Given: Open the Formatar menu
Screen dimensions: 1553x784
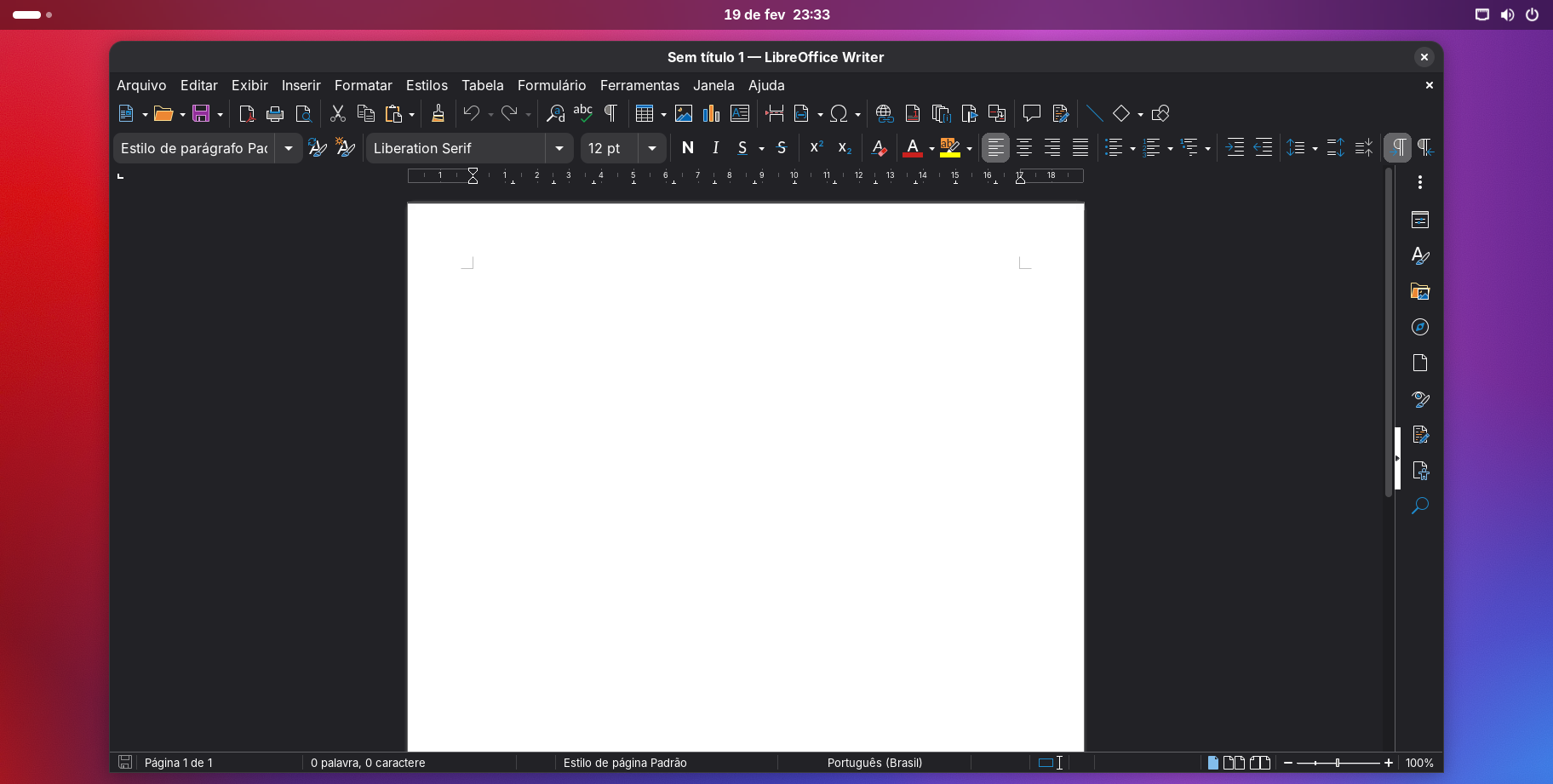Looking at the screenshot, I should [x=363, y=85].
